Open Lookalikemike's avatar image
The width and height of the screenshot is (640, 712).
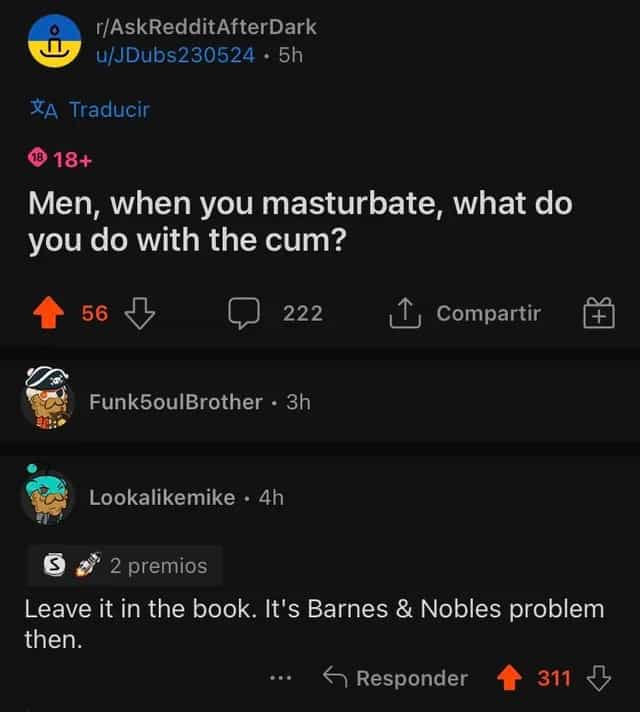(x=47, y=494)
